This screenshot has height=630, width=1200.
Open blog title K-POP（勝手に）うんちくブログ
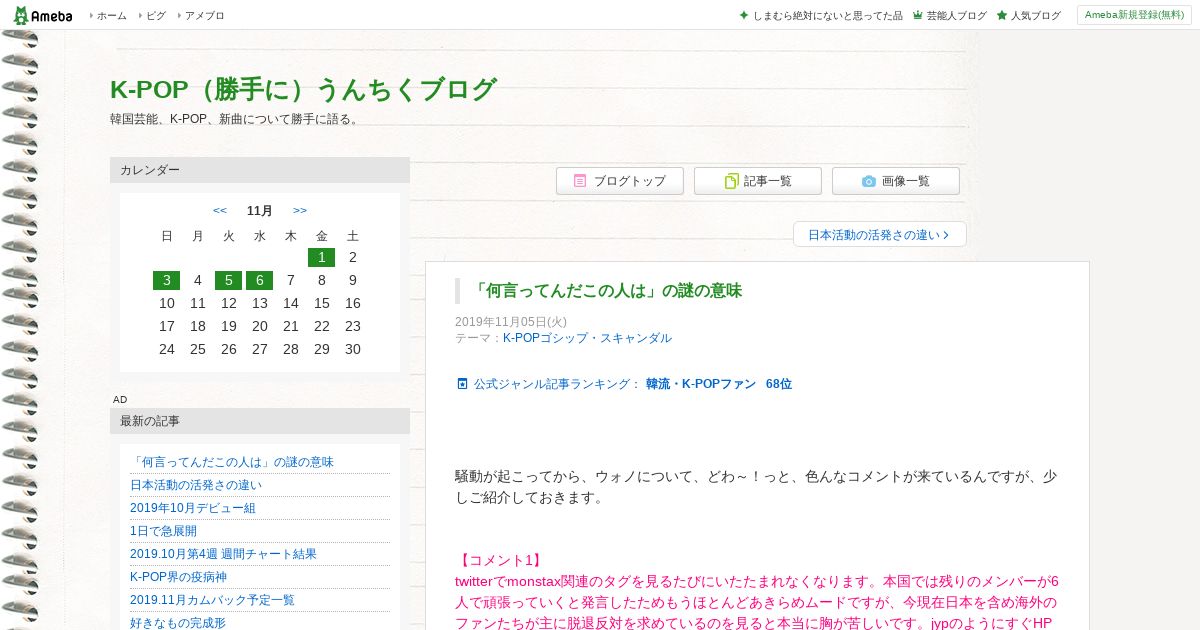tap(303, 89)
